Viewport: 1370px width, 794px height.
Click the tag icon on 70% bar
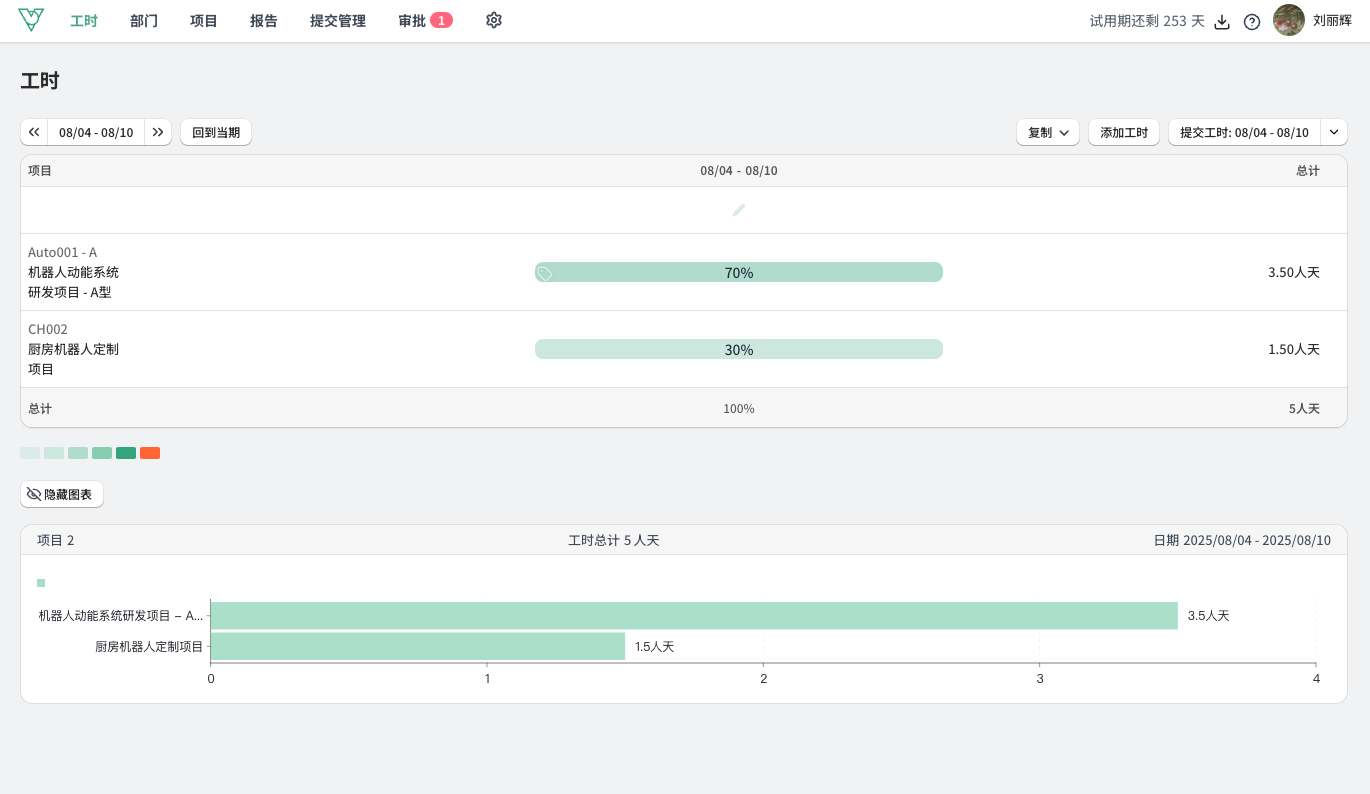point(546,273)
